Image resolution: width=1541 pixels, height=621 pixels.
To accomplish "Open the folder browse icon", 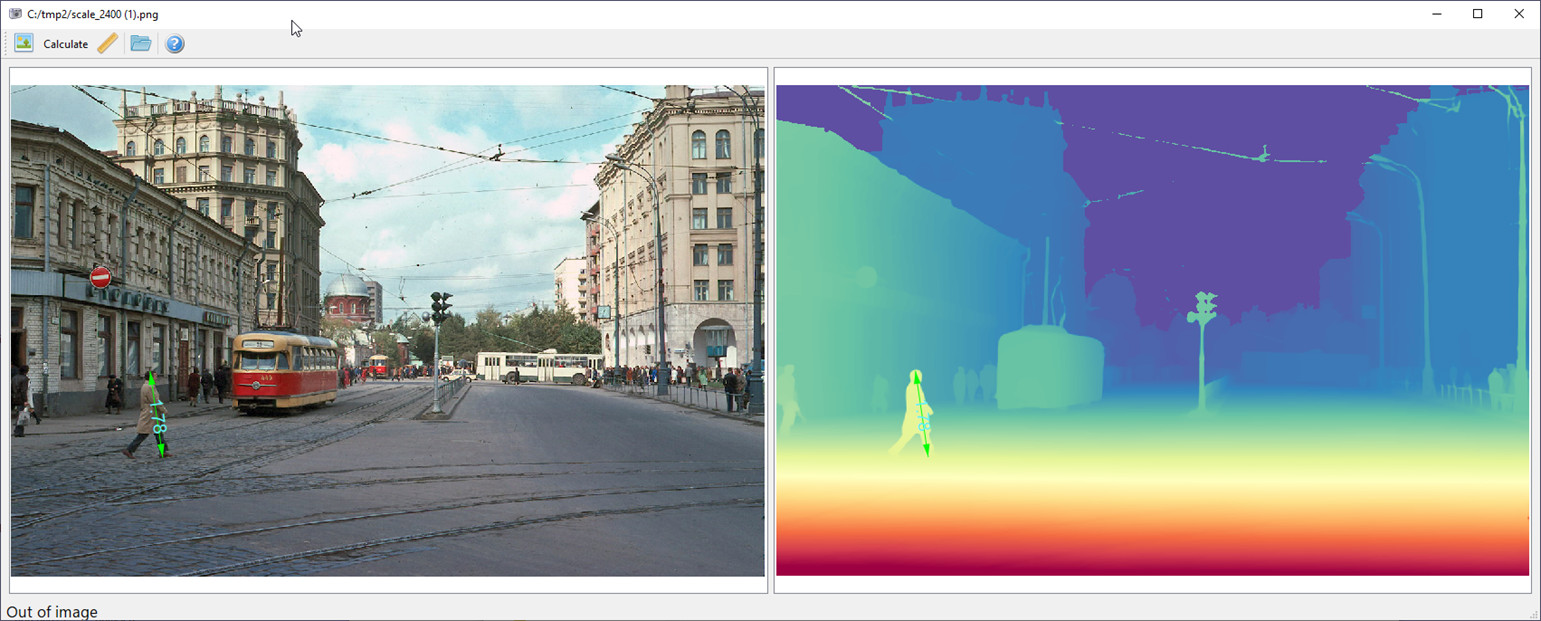I will [x=141, y=43].
